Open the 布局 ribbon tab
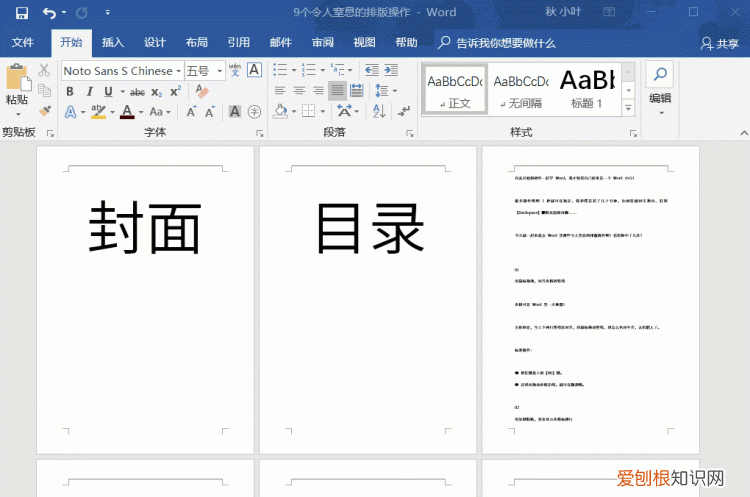The width and height of the screenshot is (750, 497). coord(197,43)
